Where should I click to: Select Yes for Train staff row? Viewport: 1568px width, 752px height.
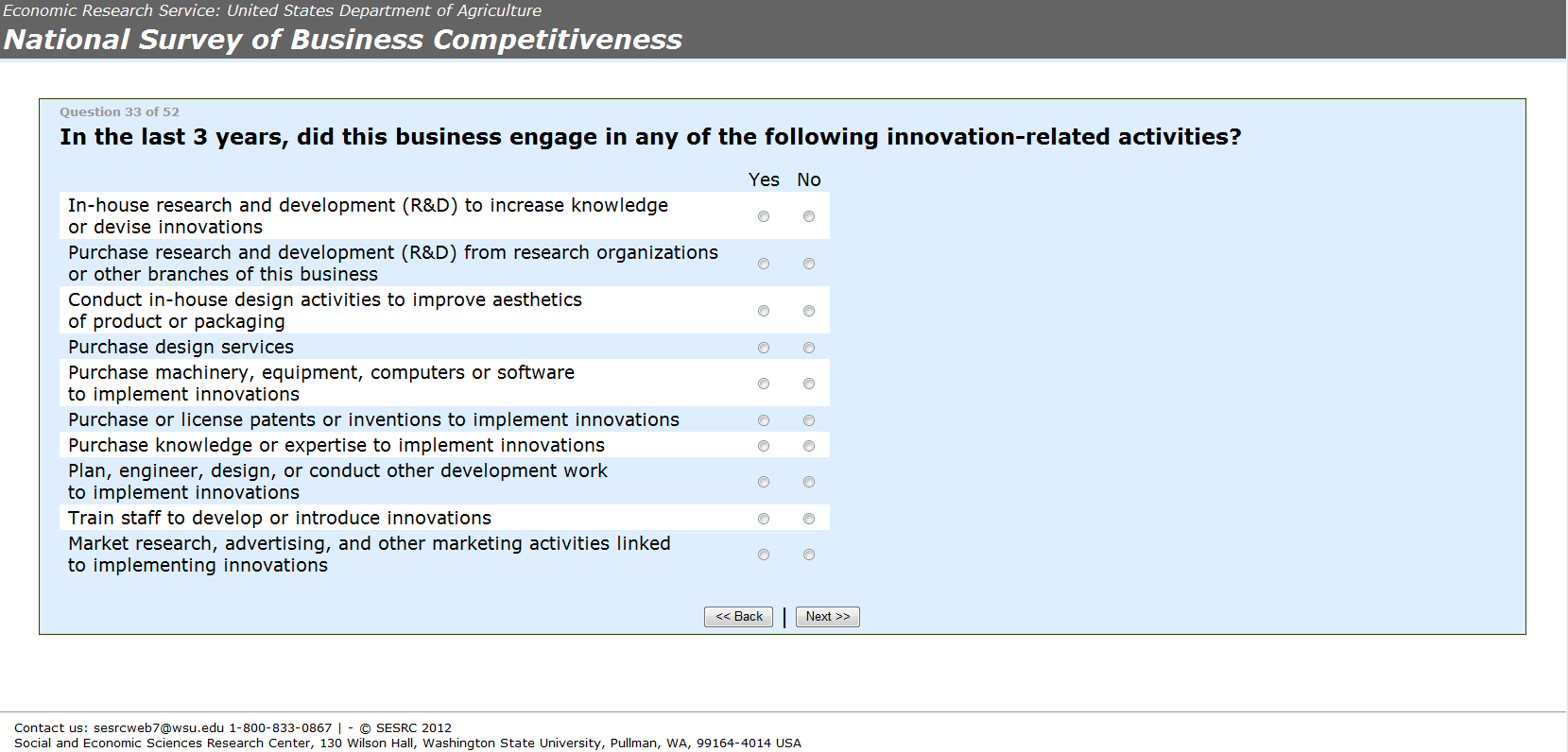(x=764, y=519)
